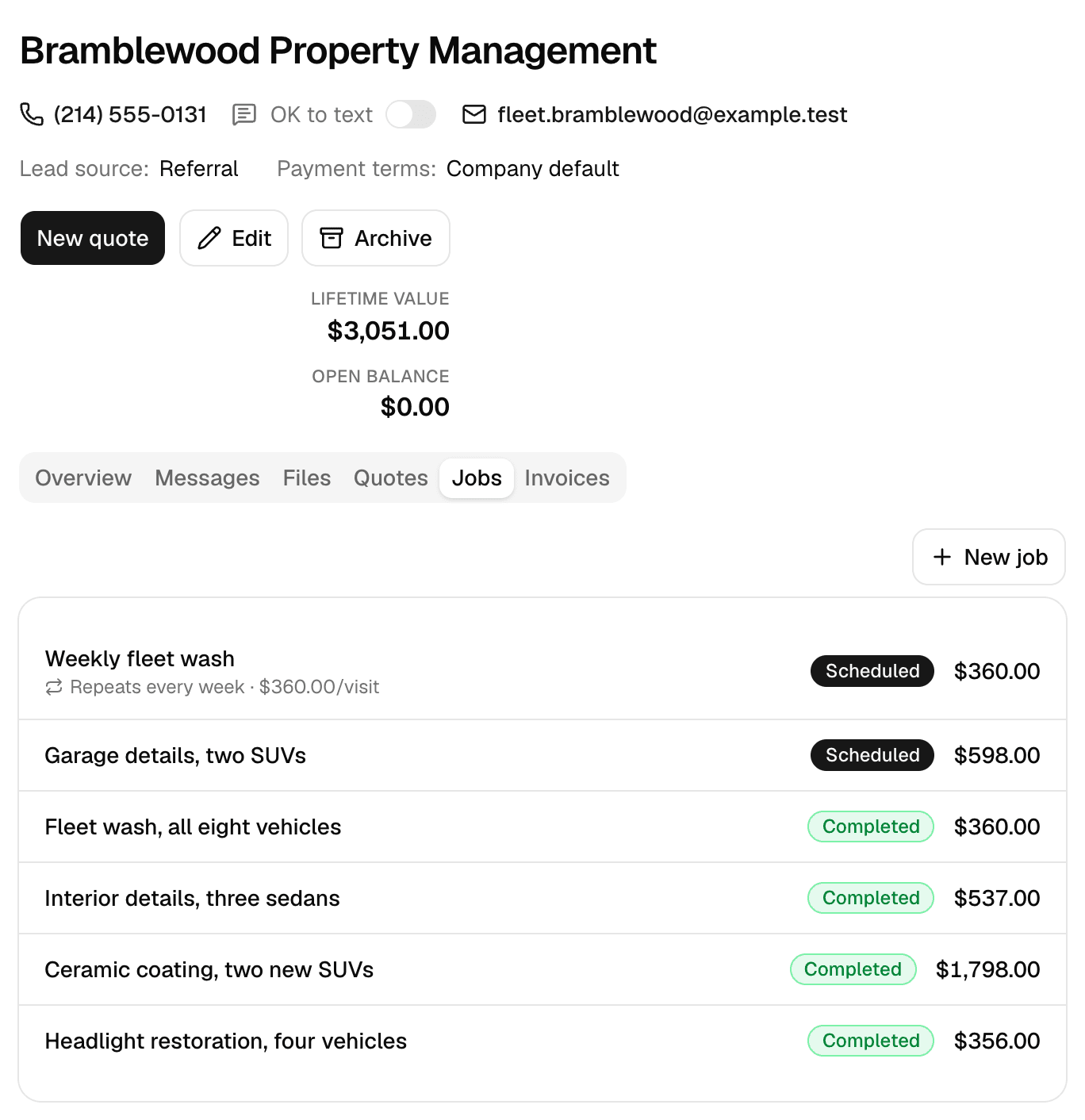Open the Files tab

click(307, 478)
